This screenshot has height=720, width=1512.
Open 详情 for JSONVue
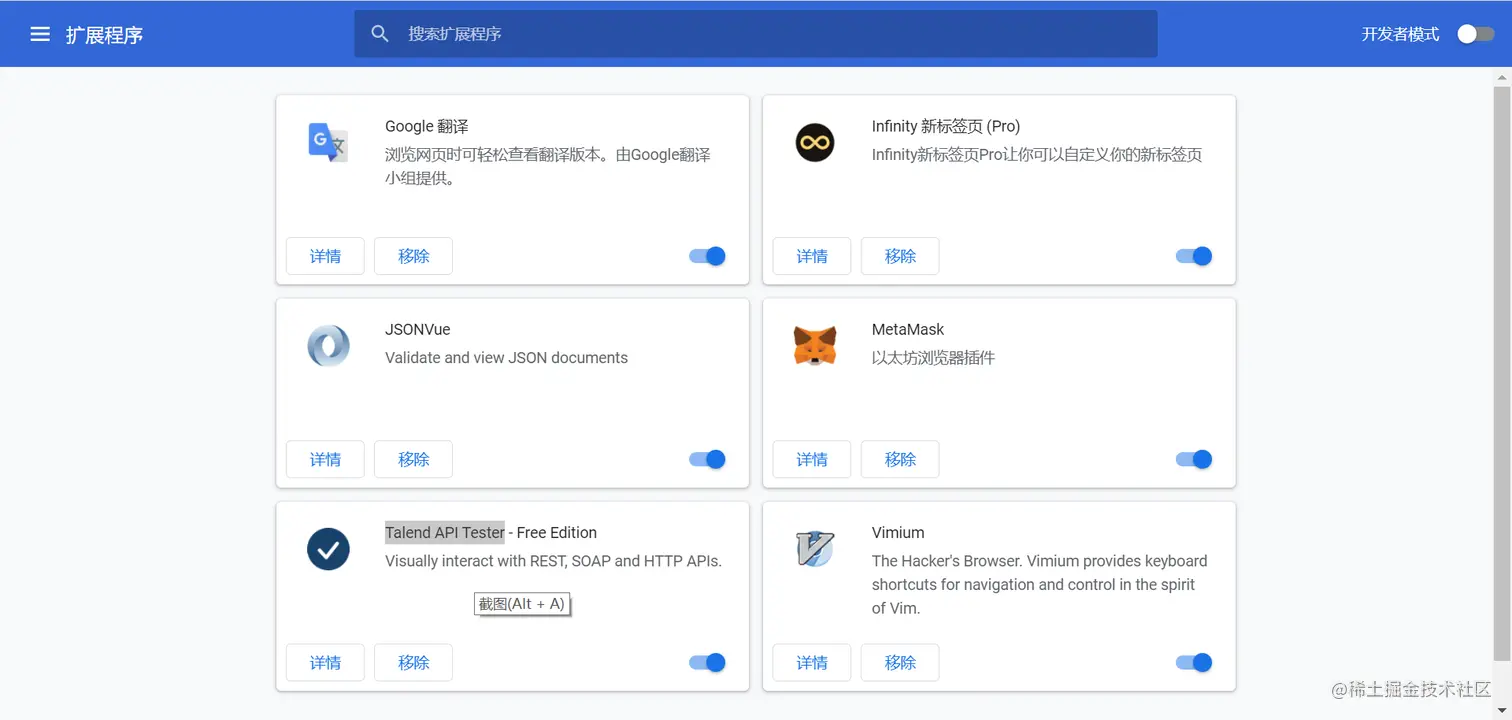tap(325, 459)
